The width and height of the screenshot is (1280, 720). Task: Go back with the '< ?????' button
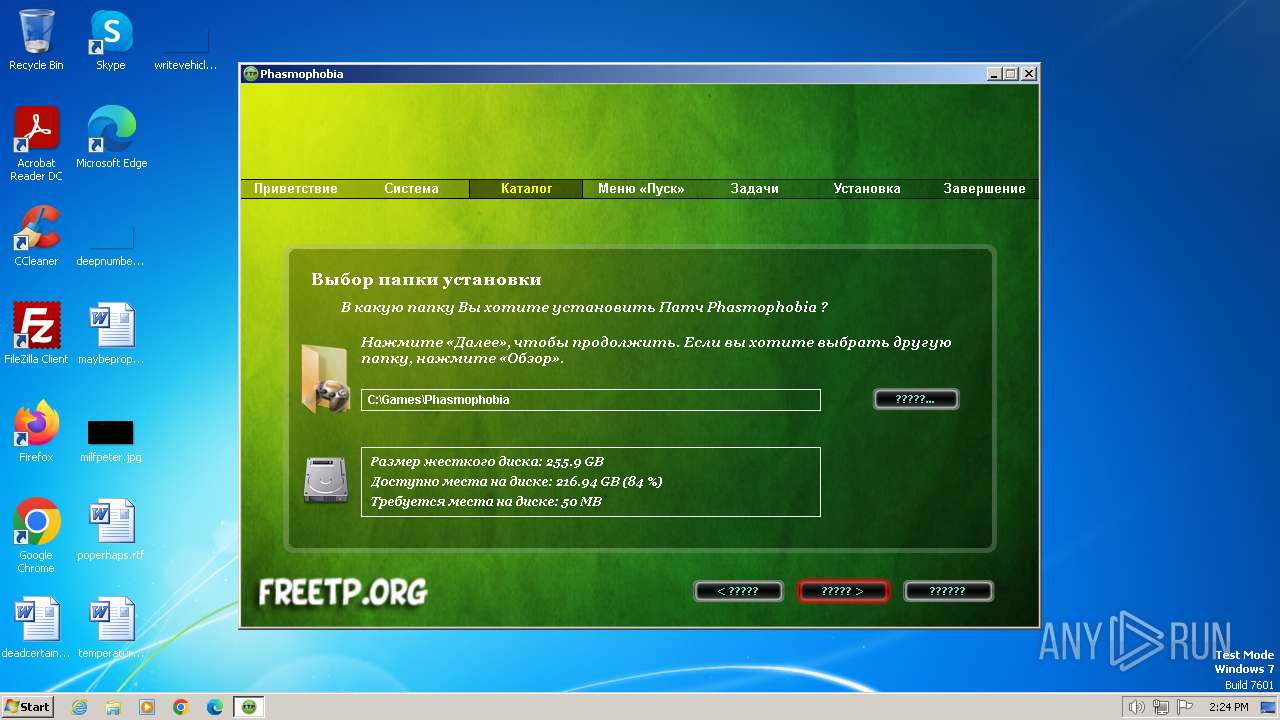point(738,591)
